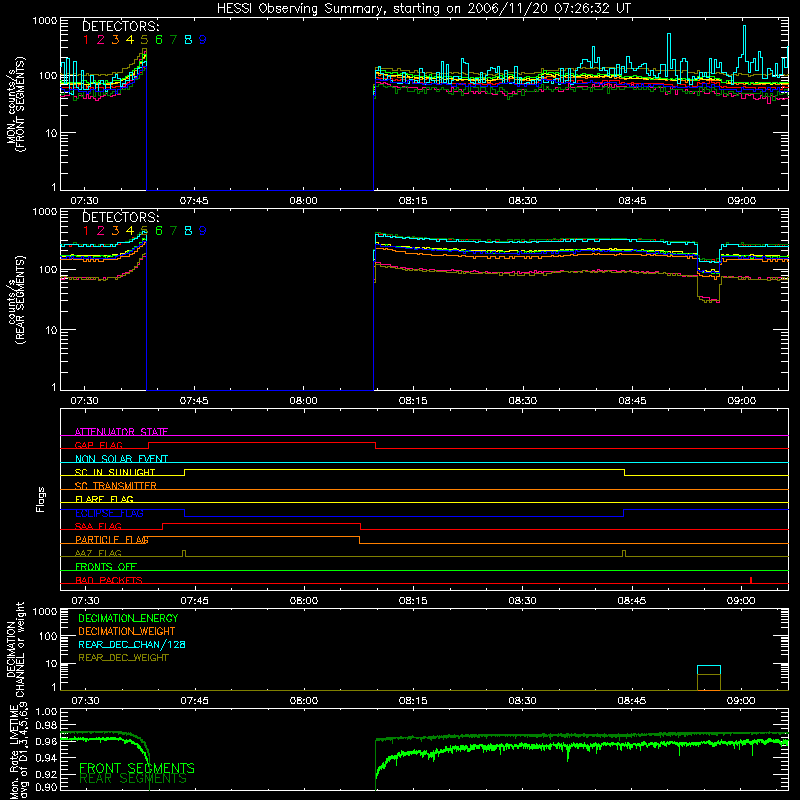Image resolution: width=800 pixels, height=800 pixels.
Task: Click detector 1 in front segments legend
Action: [86, 40]
